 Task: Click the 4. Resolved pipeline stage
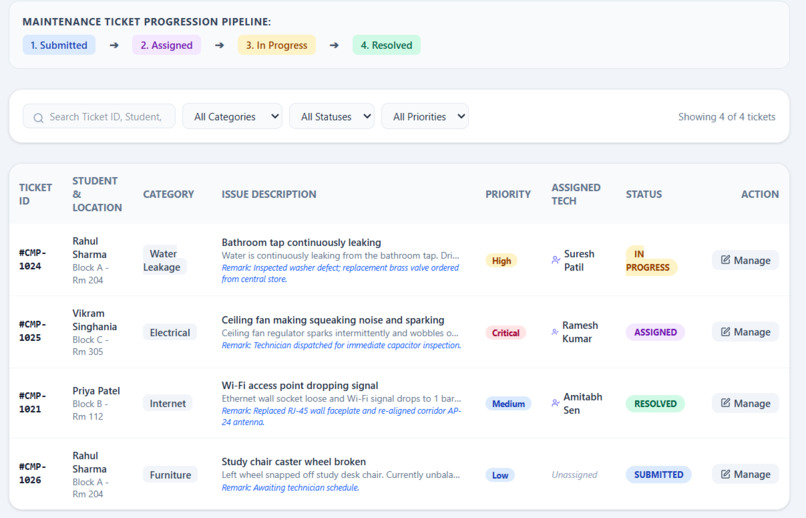click(387, 45)
